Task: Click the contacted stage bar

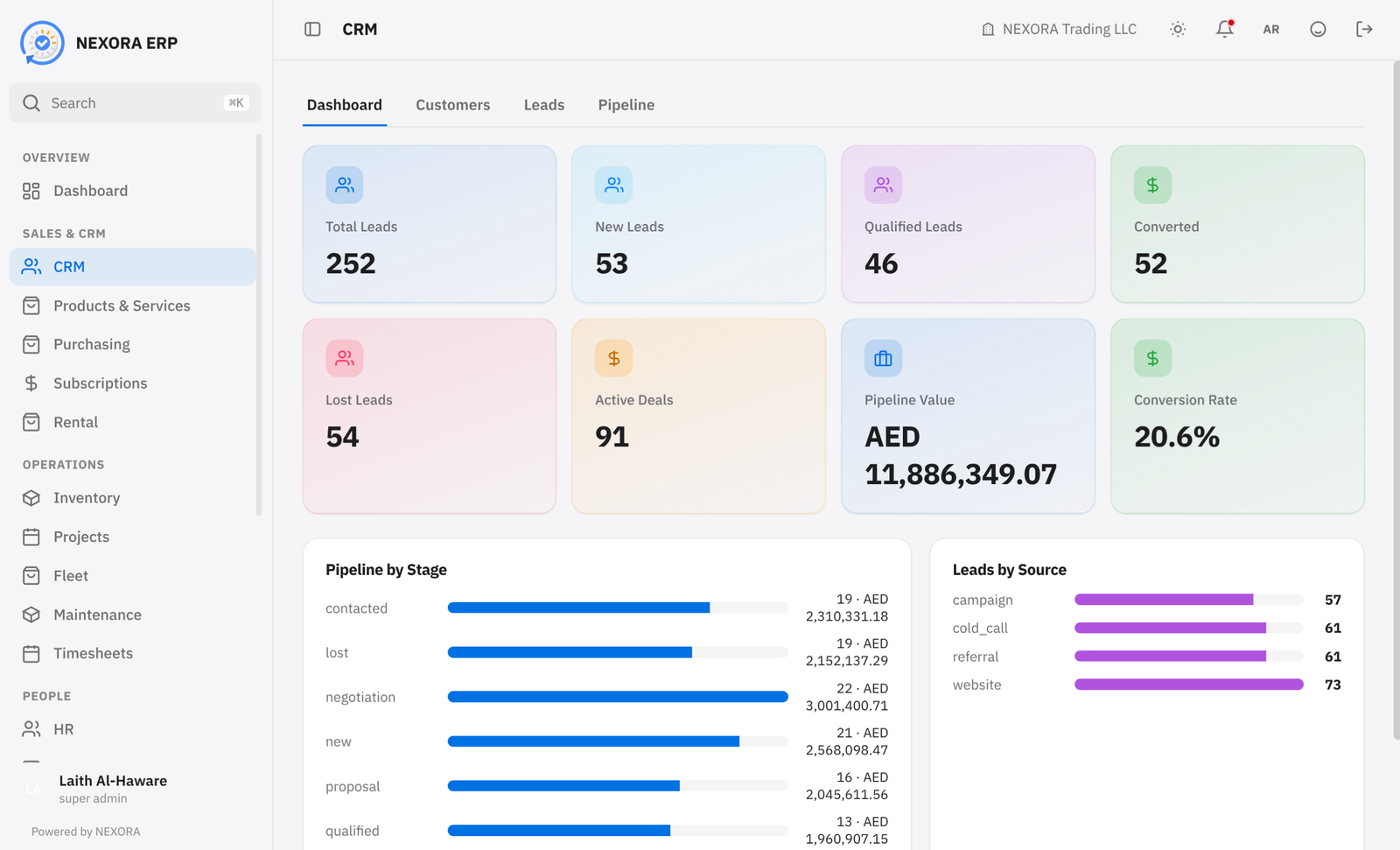Action: click(618, 608)
